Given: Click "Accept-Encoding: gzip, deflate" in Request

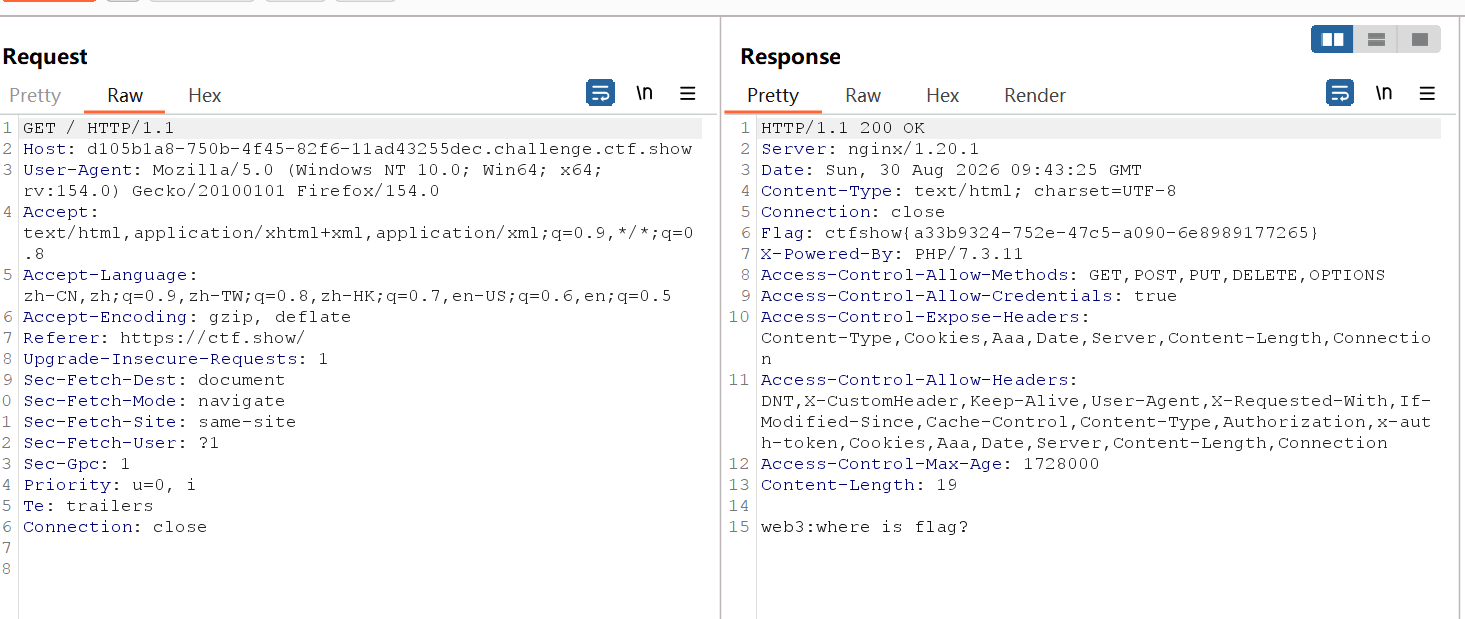Looking at the screenshot, I should click(187, 317).
